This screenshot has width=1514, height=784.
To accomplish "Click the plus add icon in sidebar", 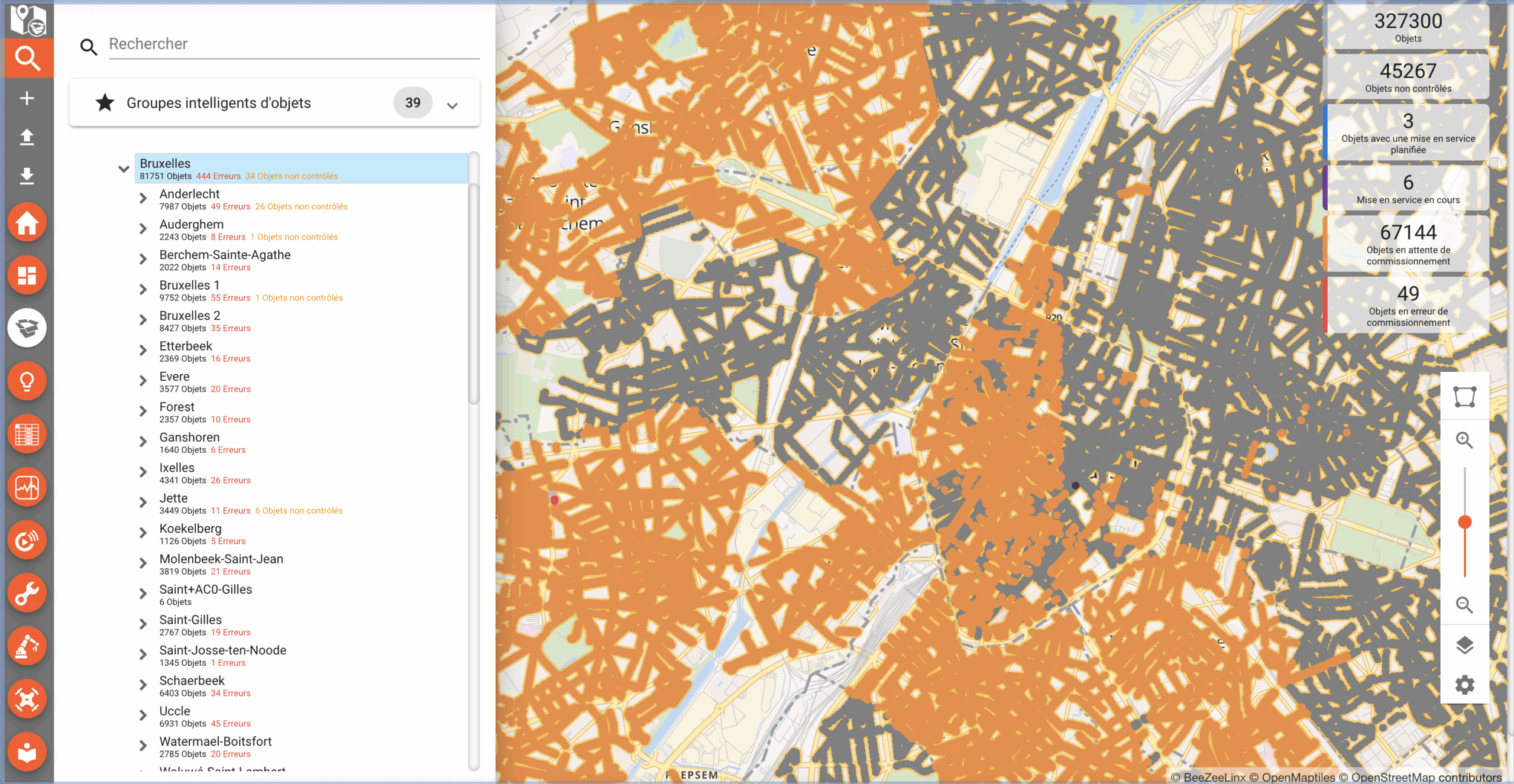I will [27, 98].
